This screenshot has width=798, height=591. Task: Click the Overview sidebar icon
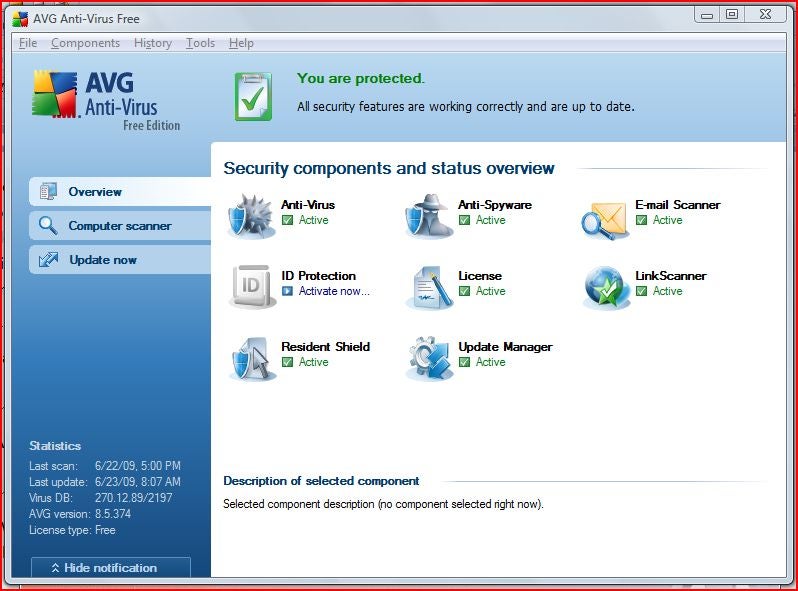(x=48, y=191)
